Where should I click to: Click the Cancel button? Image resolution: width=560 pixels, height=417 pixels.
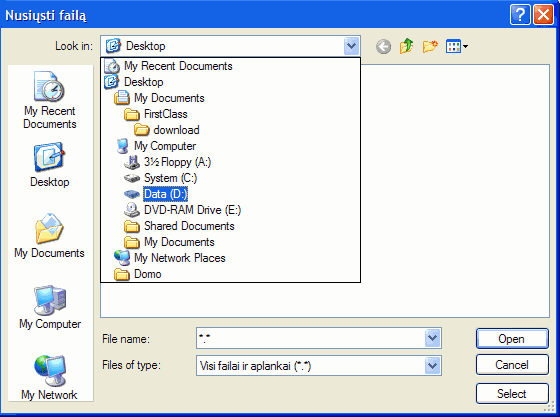click(x=512, y=365)
